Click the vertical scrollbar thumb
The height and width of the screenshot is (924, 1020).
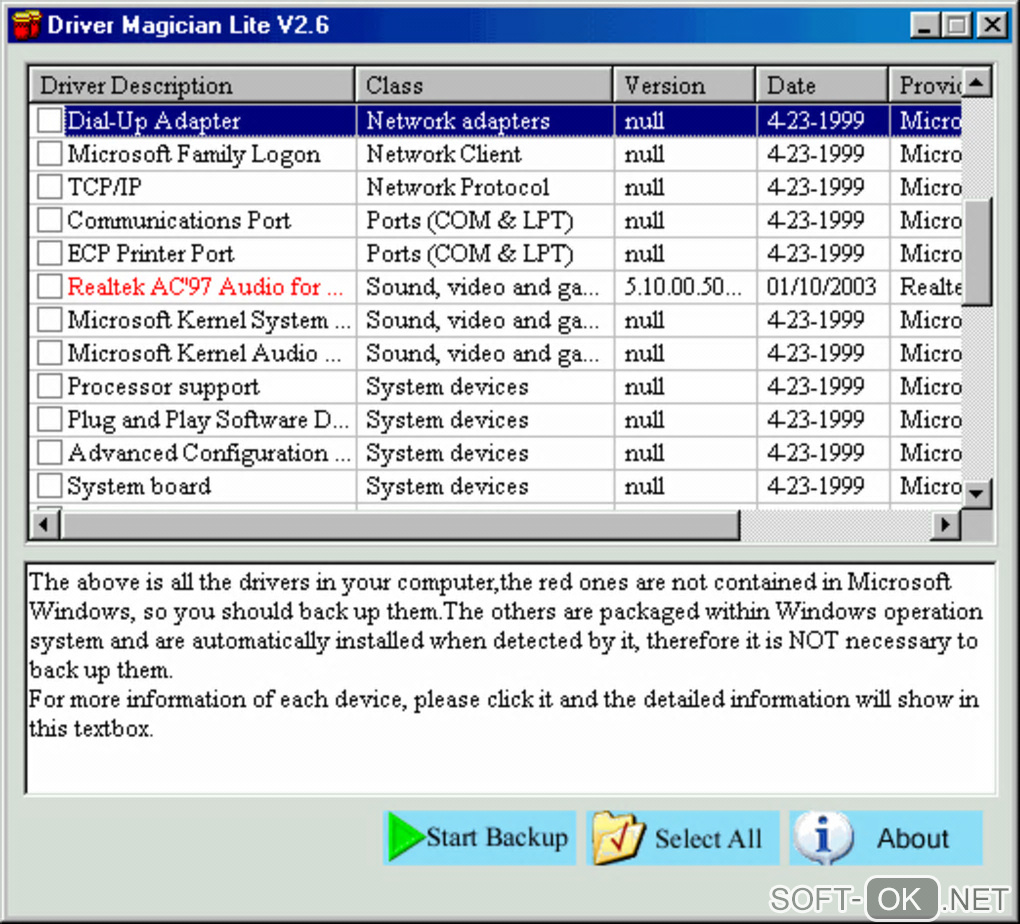click(976, 251)
